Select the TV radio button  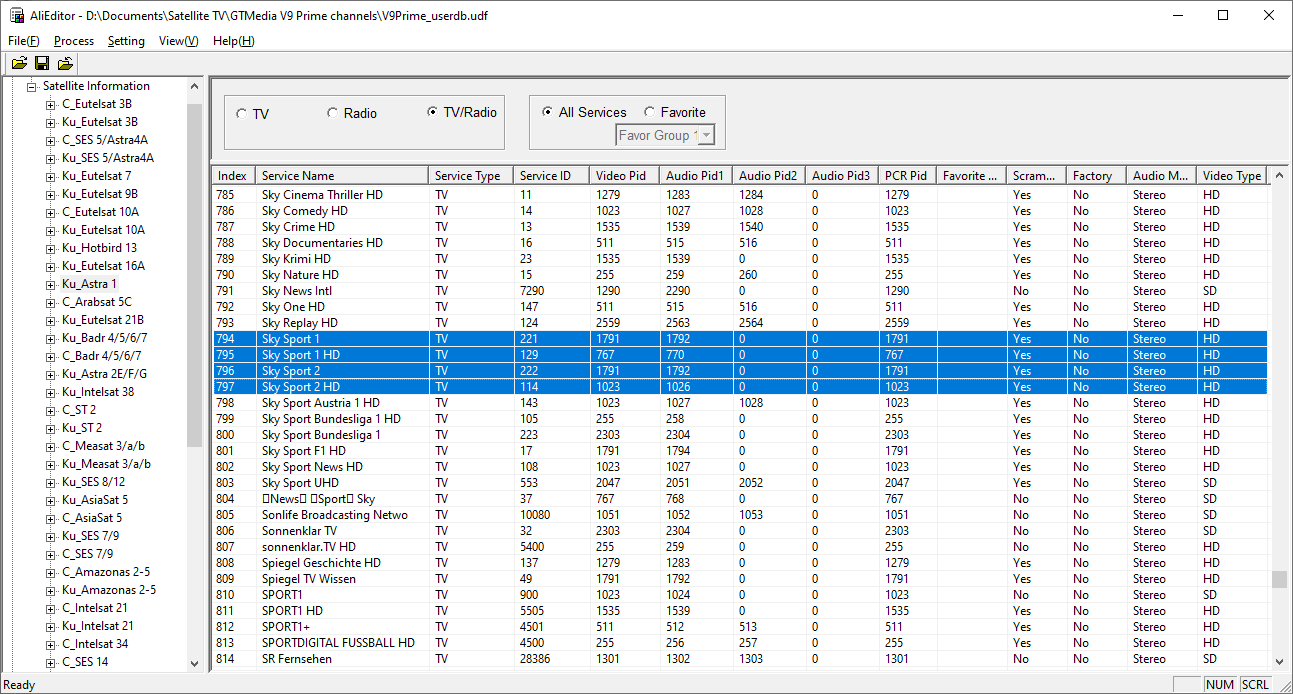(242, 114)
